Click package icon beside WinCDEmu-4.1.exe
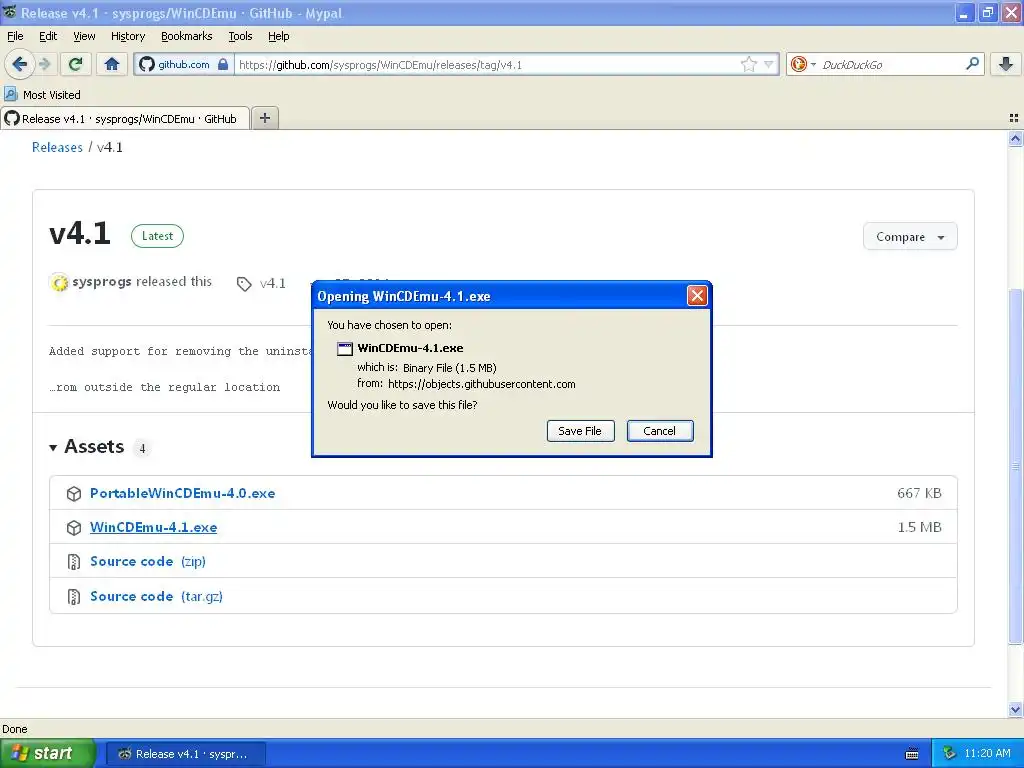1024x768 pixels. coord(74,528)
